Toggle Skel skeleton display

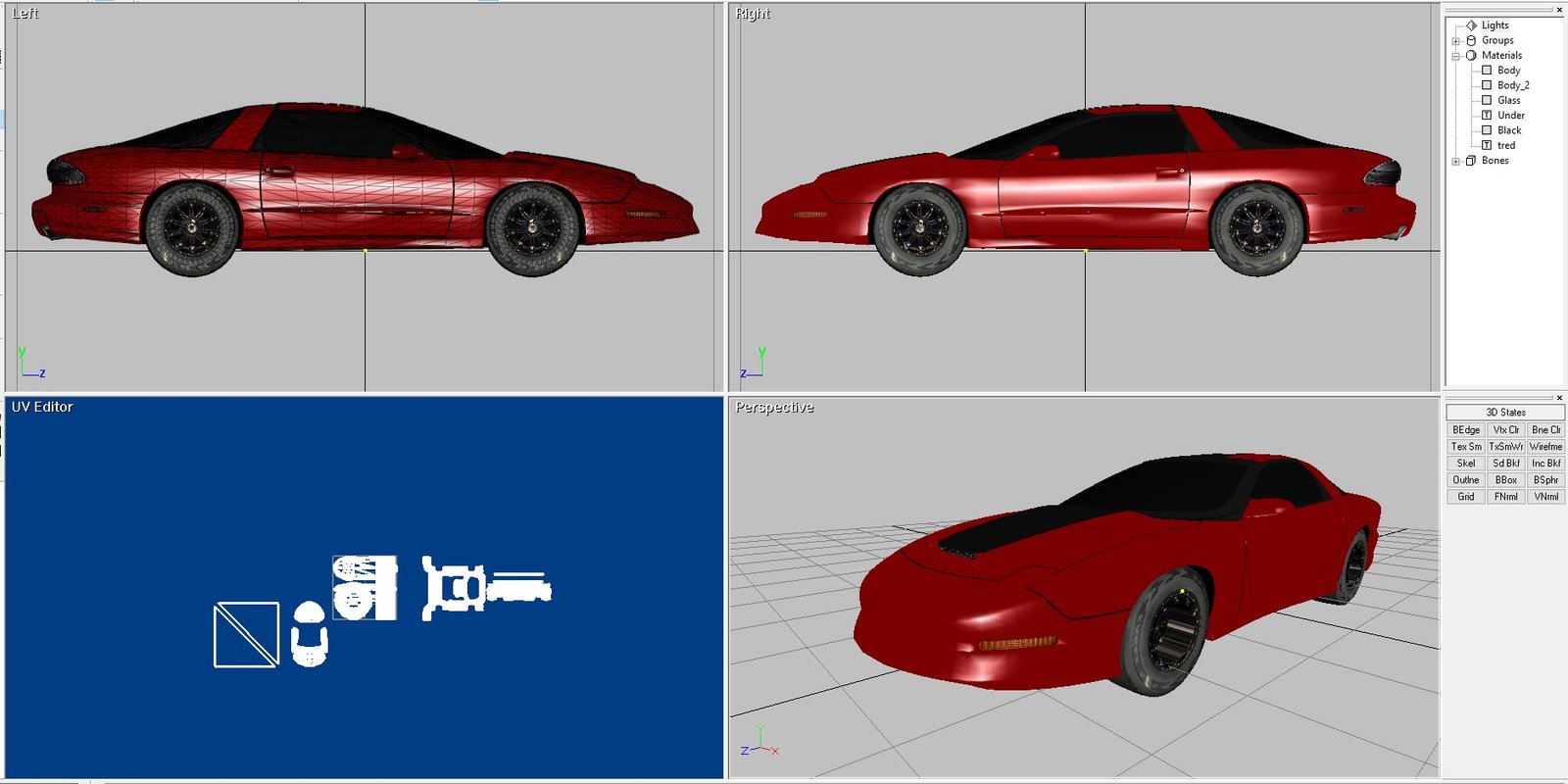1466,464
